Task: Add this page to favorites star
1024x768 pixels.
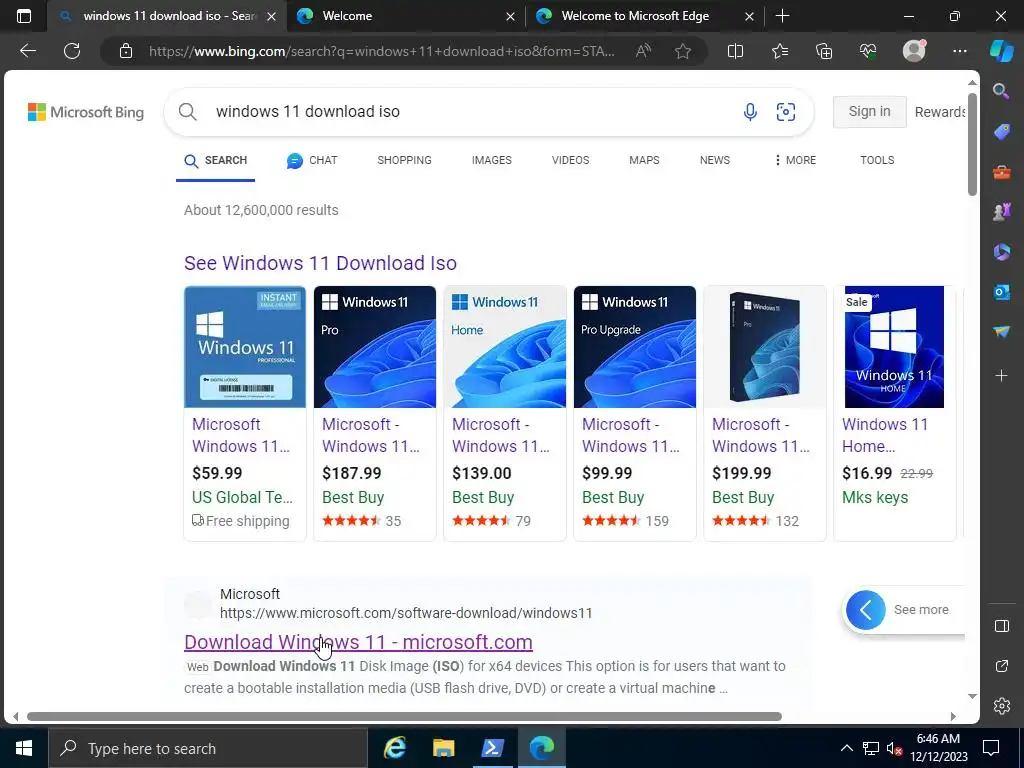Action: (683, 51)
